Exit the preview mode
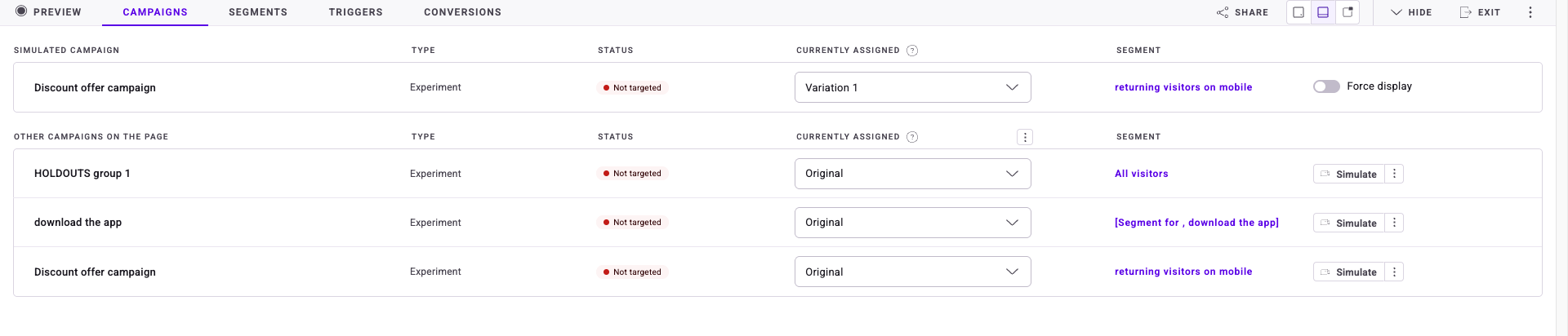 (1480, 12)
